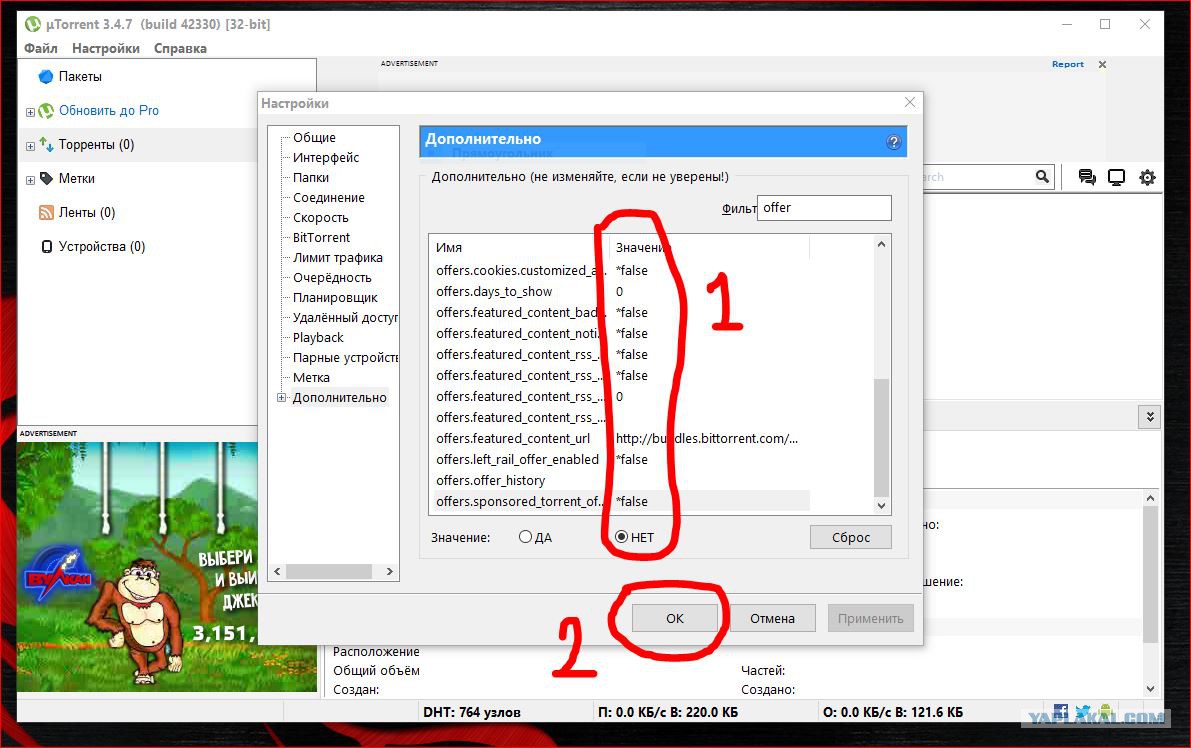Expand the Метки tree node
The height and width of the screenshot is (748, 1191).
pyautogui.click(x=30, y=181)
